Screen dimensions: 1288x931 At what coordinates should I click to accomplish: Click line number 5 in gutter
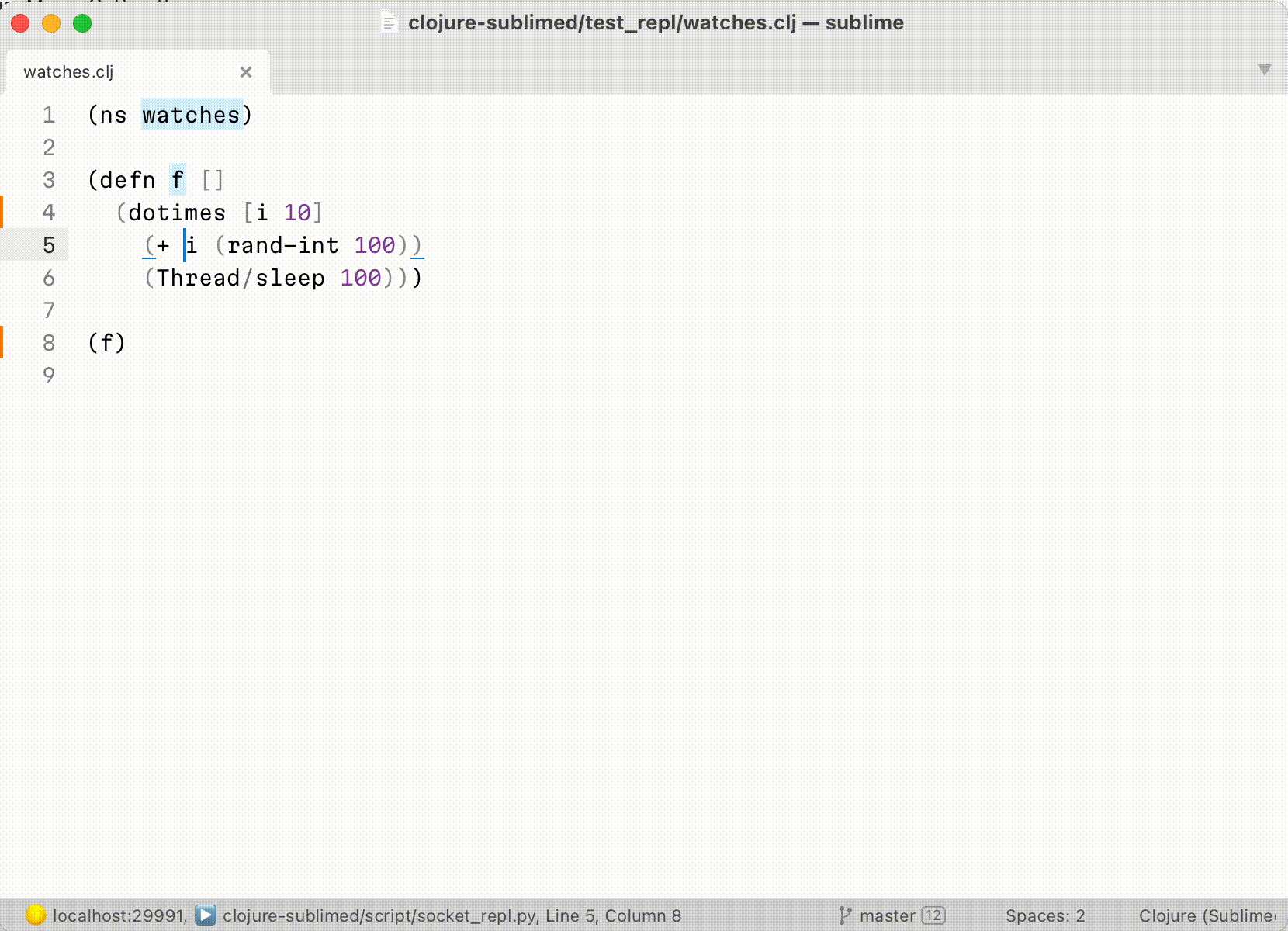click(x=49, y=245)
